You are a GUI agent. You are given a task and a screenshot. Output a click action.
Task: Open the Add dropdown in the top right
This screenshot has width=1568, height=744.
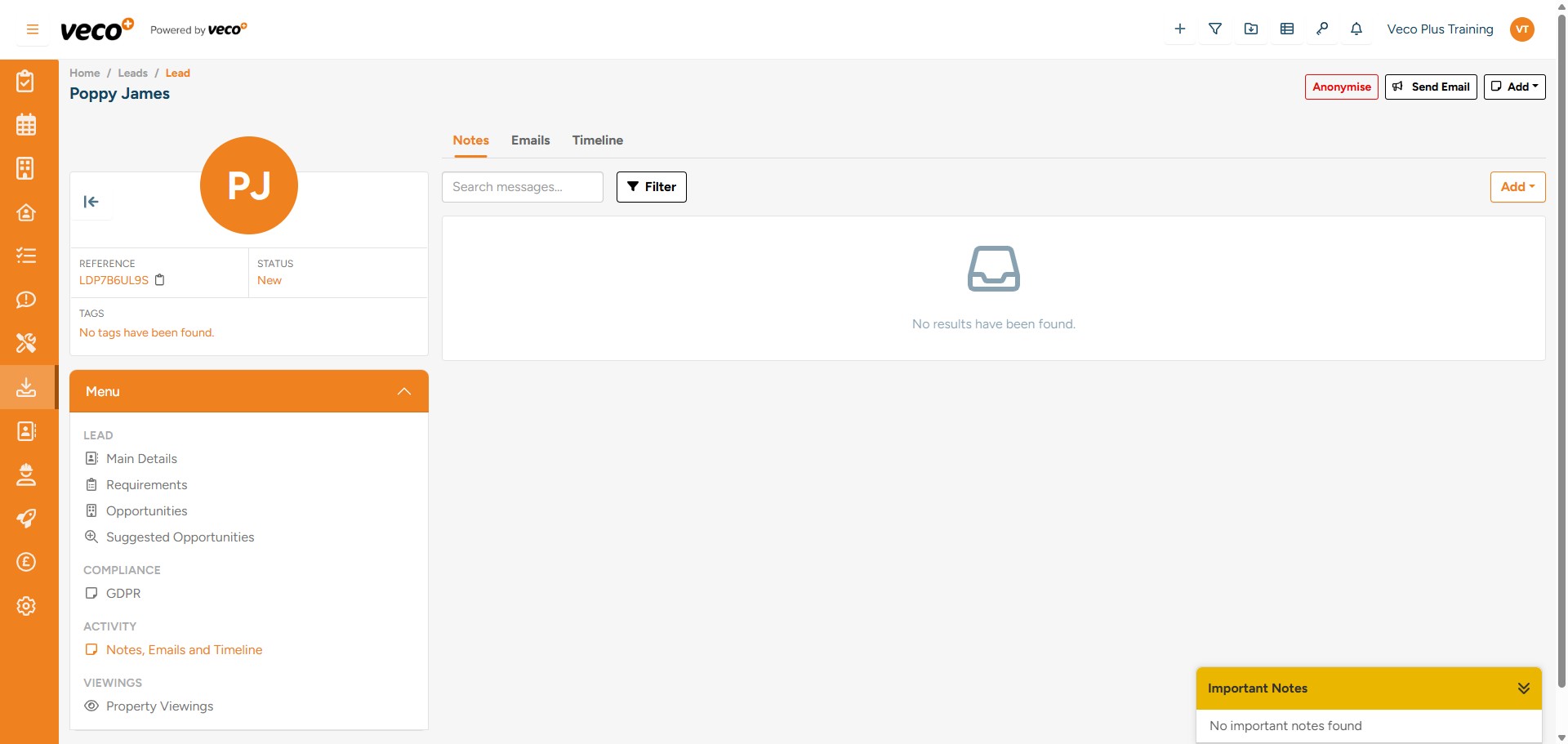coord(1514,87)
